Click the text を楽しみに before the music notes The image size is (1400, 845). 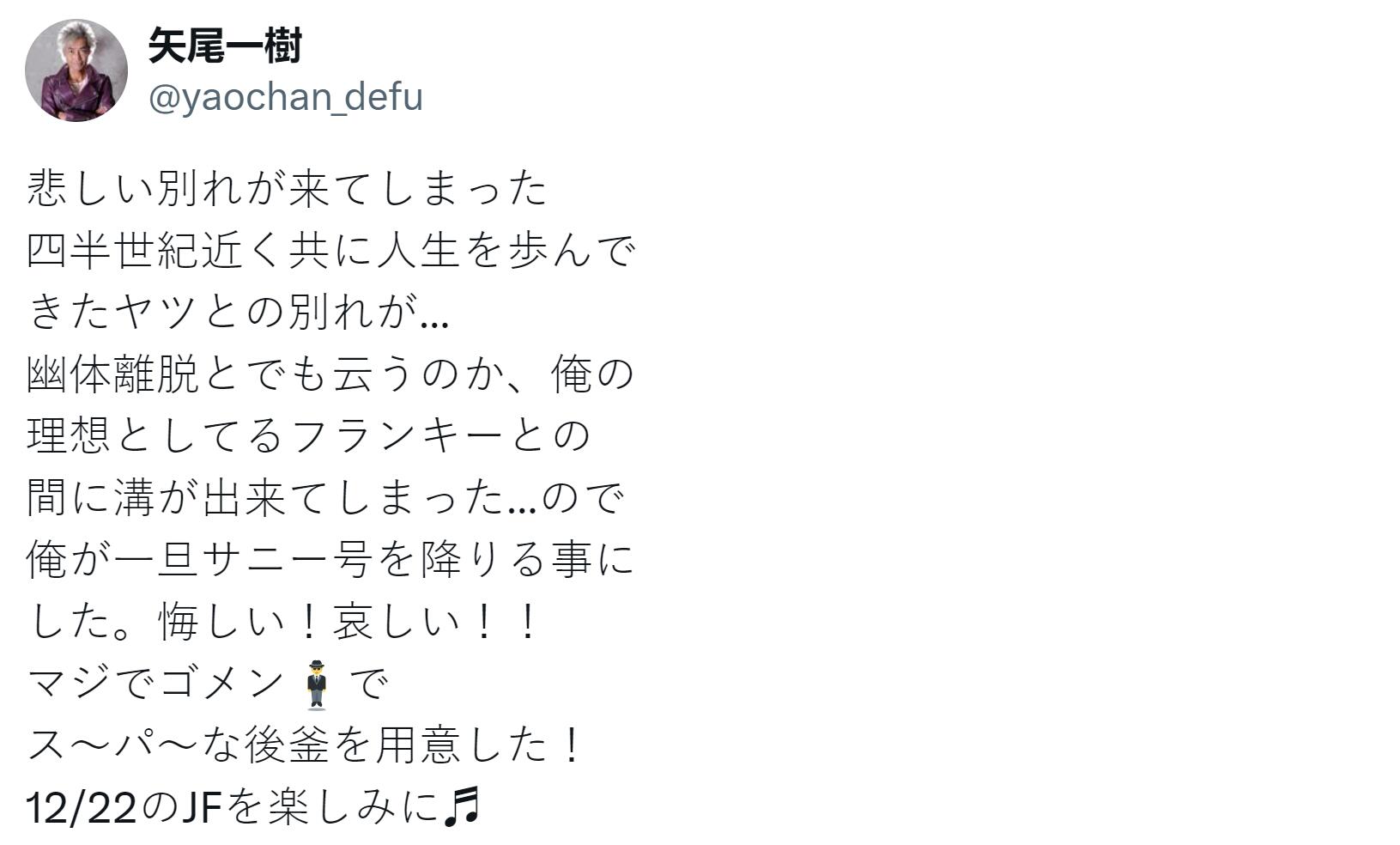click(x=333, y=807)
